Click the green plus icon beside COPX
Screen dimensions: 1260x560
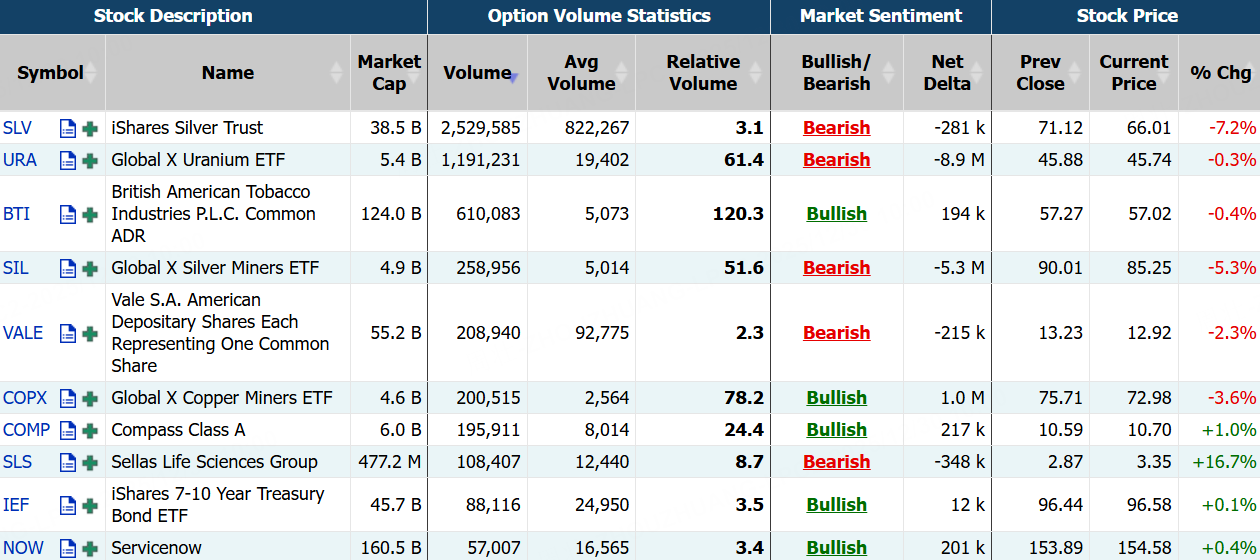pos(90,398)
